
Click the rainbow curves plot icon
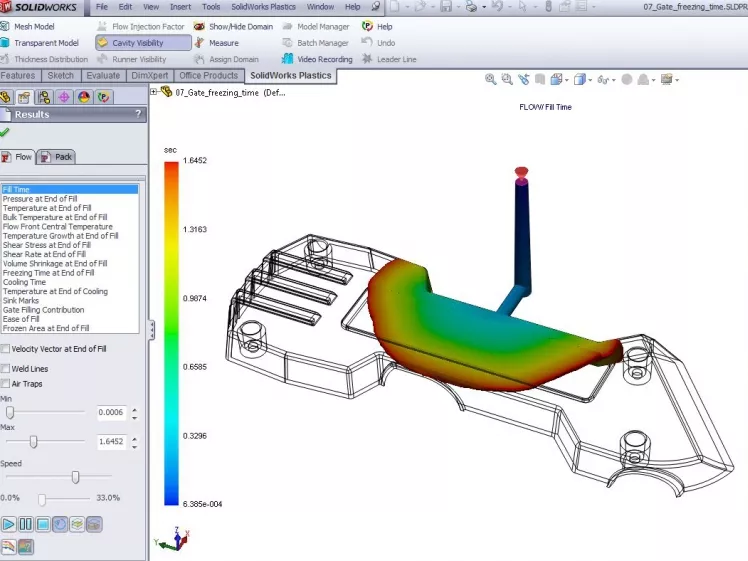(x=9, y=547)
